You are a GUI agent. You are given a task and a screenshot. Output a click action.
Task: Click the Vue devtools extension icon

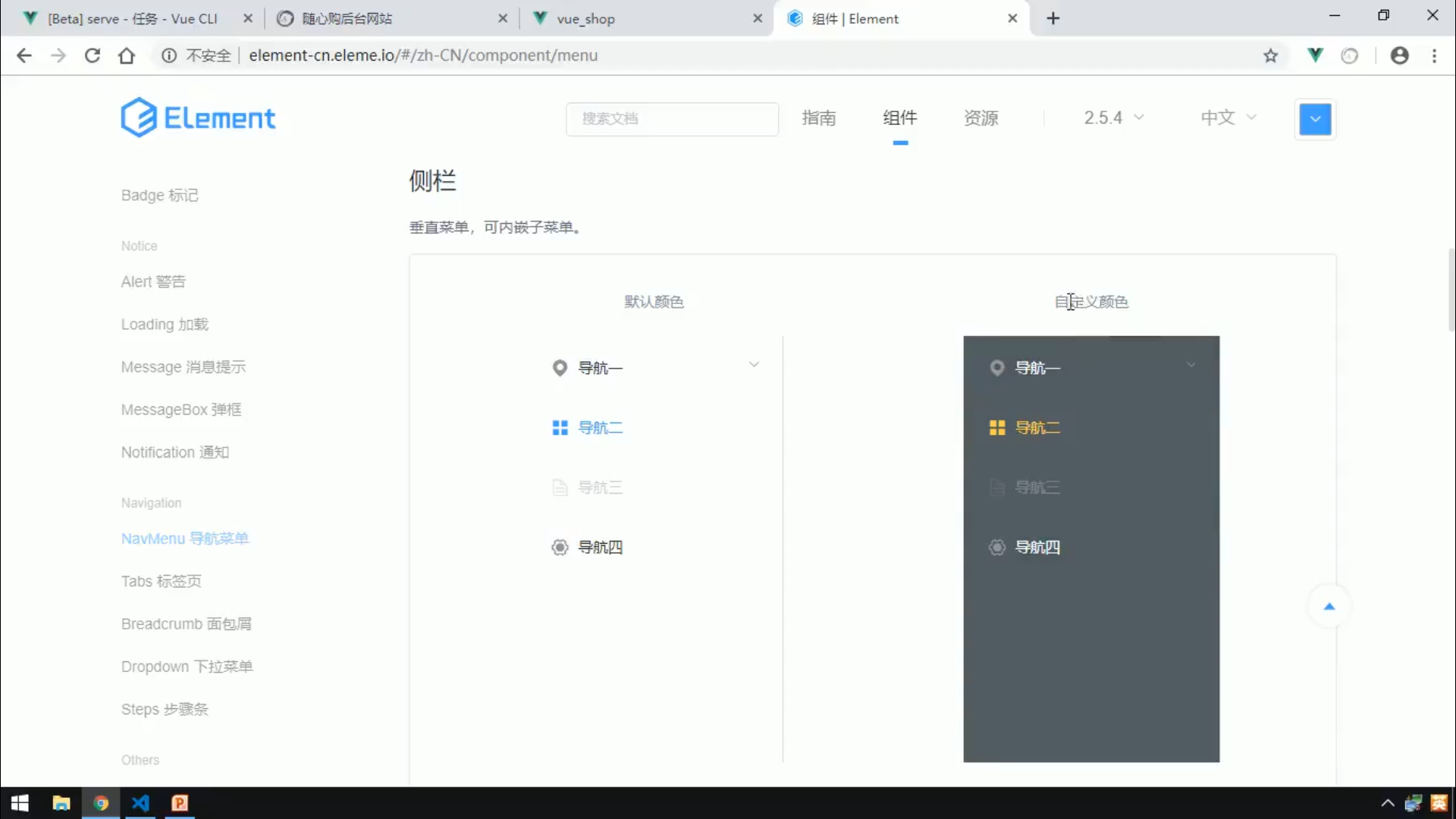(x=1316, y=55)
